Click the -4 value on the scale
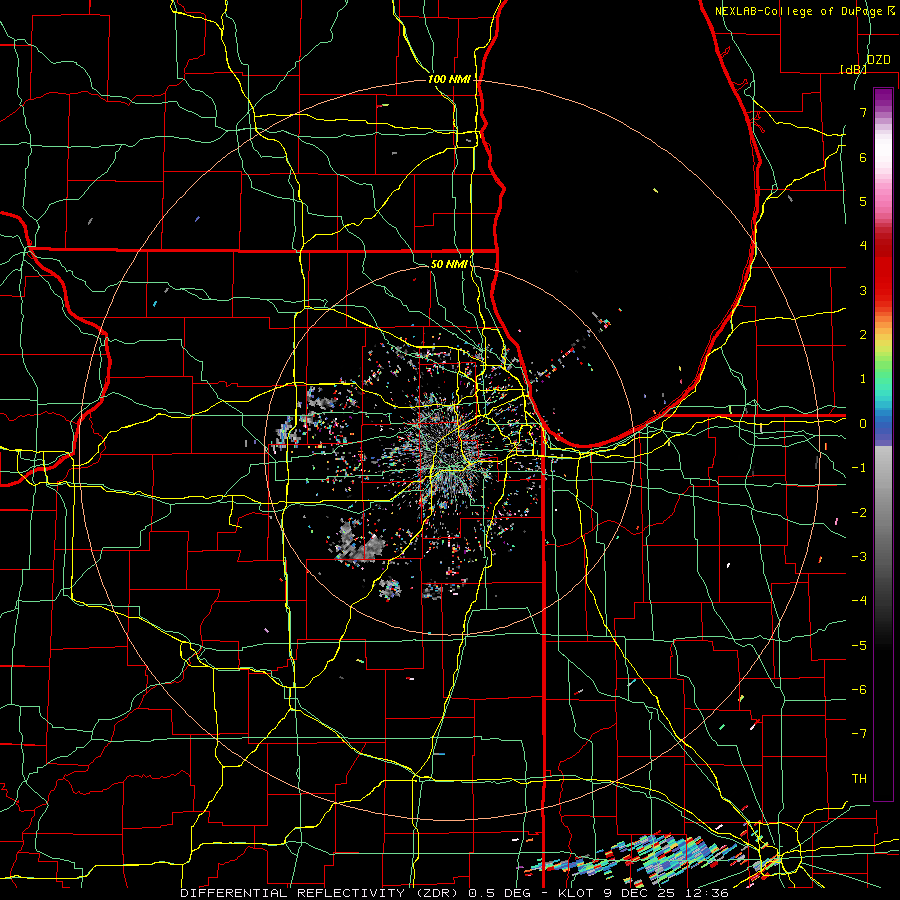 [859, 601]
